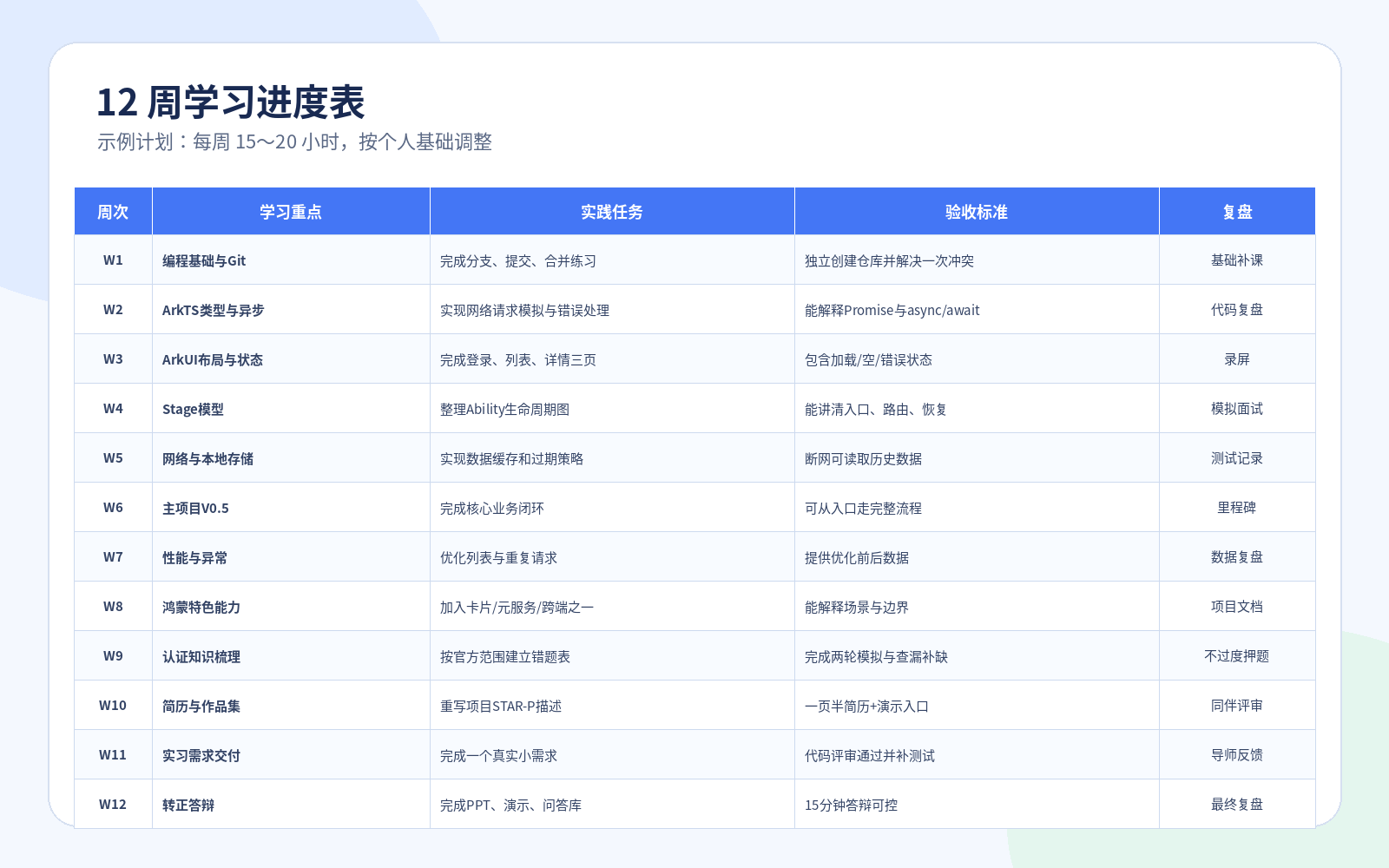Click 能解释Promise与async/await cell
This screenshot has height=868, width=1389.
(977, 309)
